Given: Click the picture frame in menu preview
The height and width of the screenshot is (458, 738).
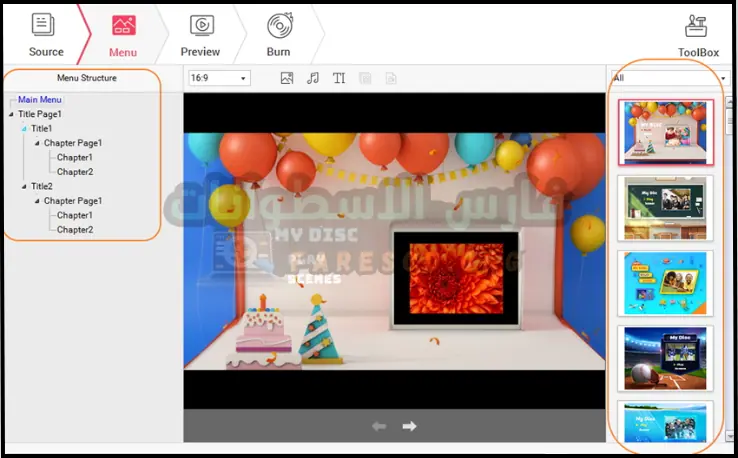Looking at the screenshot, I should pyautogui.click(x=455, y=279).
